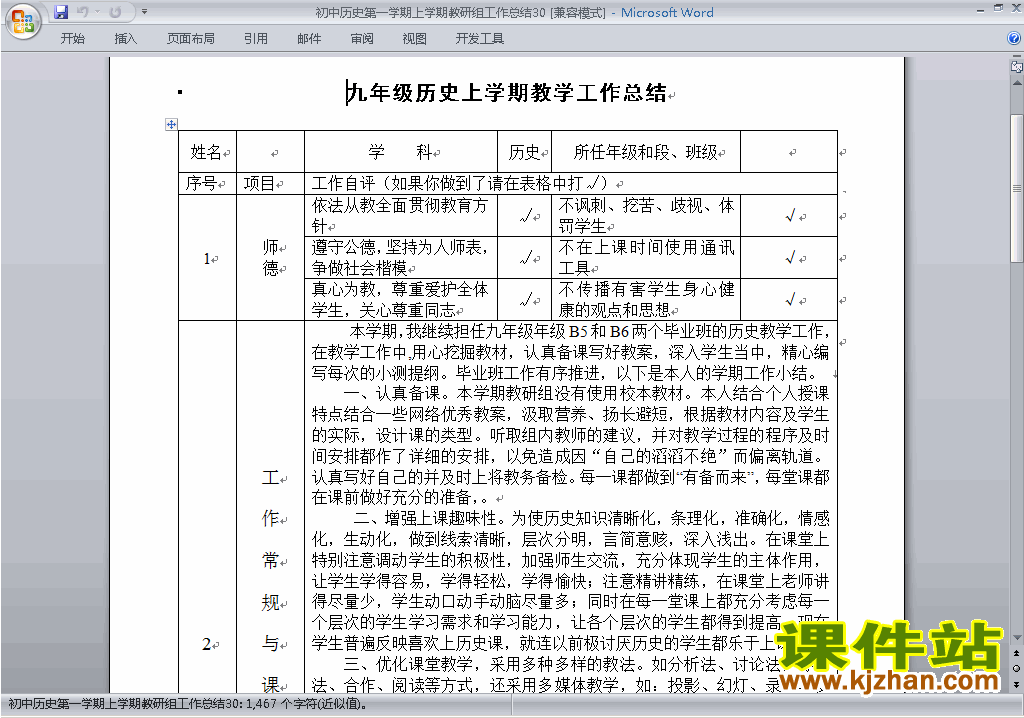Click the table move handle icon

[171, 124]
